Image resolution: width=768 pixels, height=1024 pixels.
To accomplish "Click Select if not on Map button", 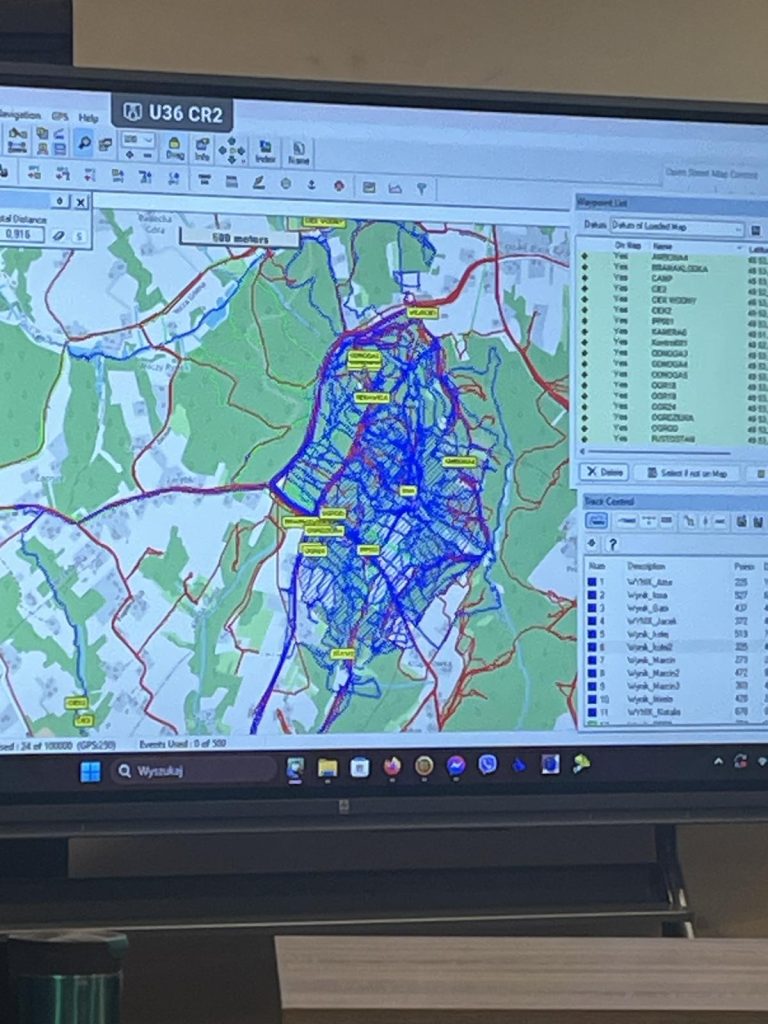I will click(x=687, y=473).
